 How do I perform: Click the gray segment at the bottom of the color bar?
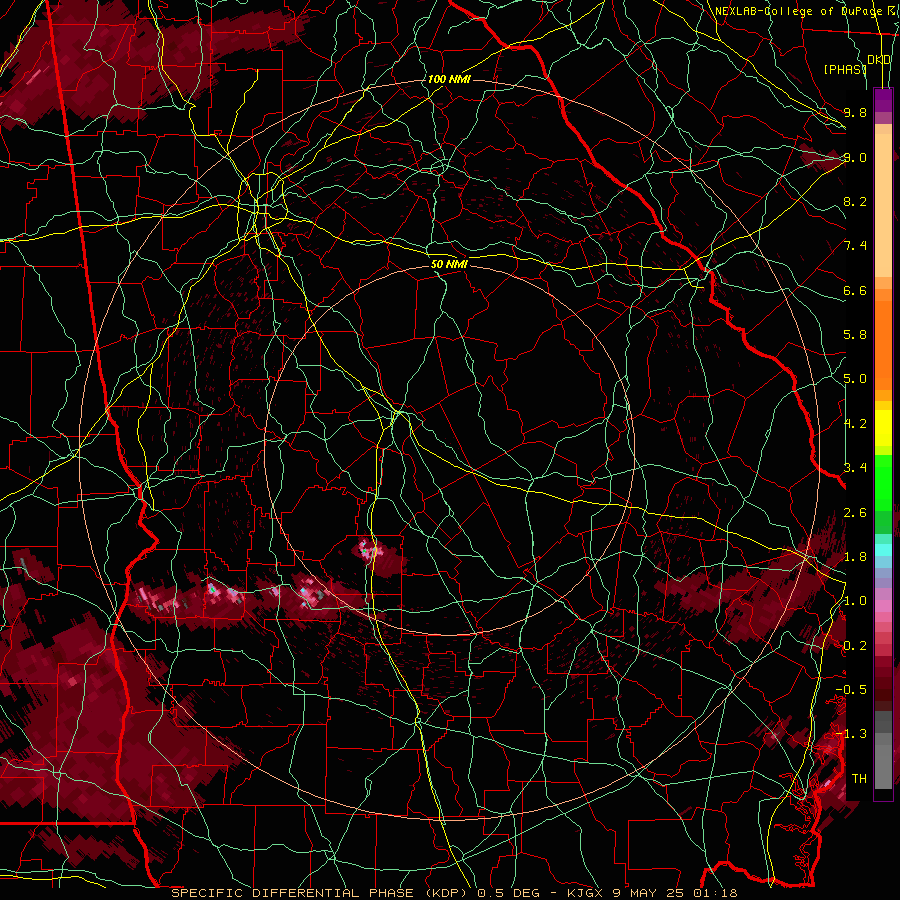(883, 752)
